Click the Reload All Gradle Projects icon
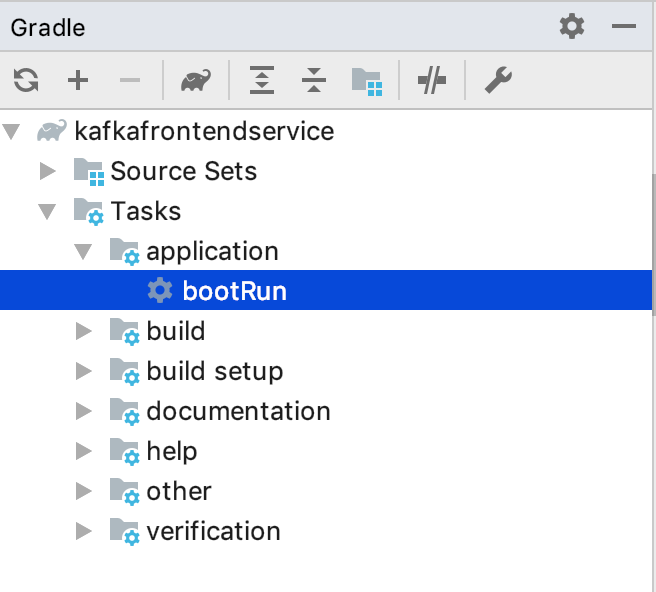The image size is (656, 592). 26,81
